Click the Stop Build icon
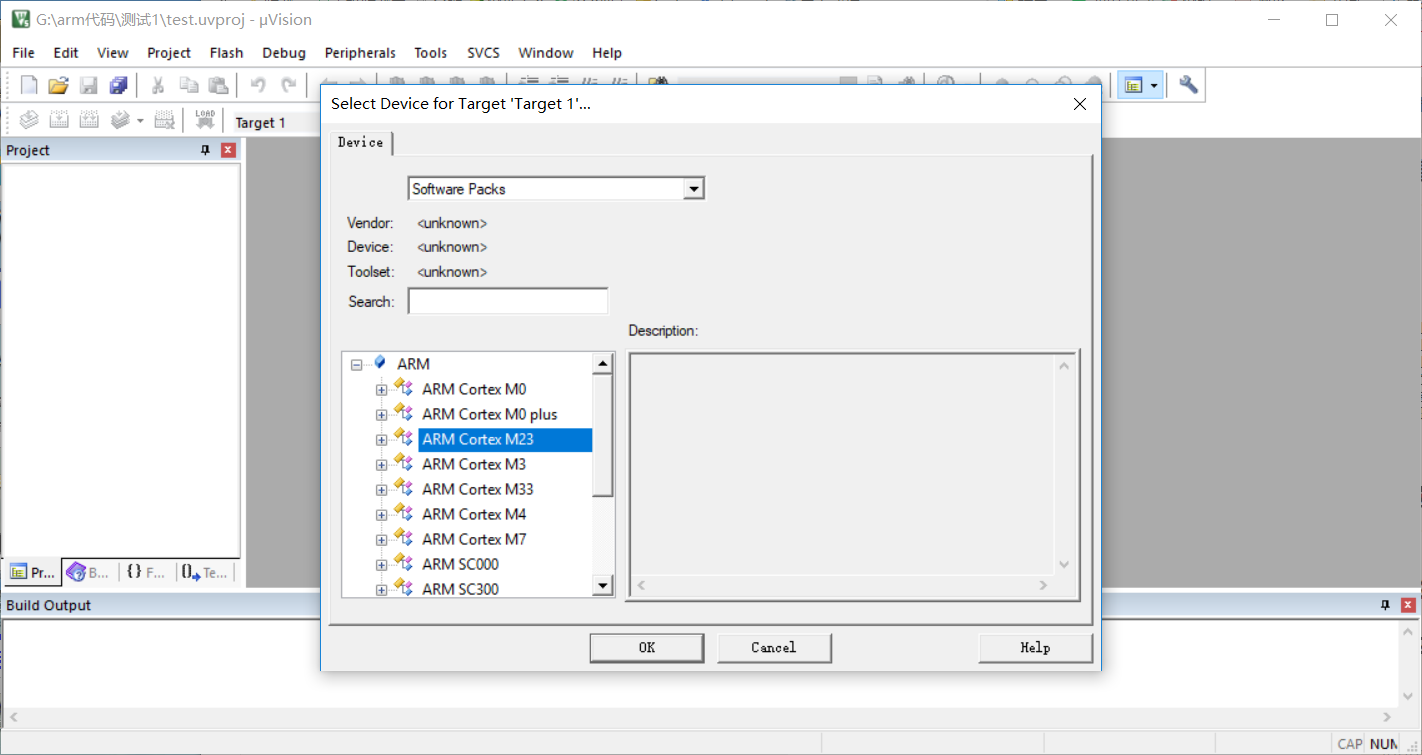Viewport: 1422px width, 755px height. 165,121
